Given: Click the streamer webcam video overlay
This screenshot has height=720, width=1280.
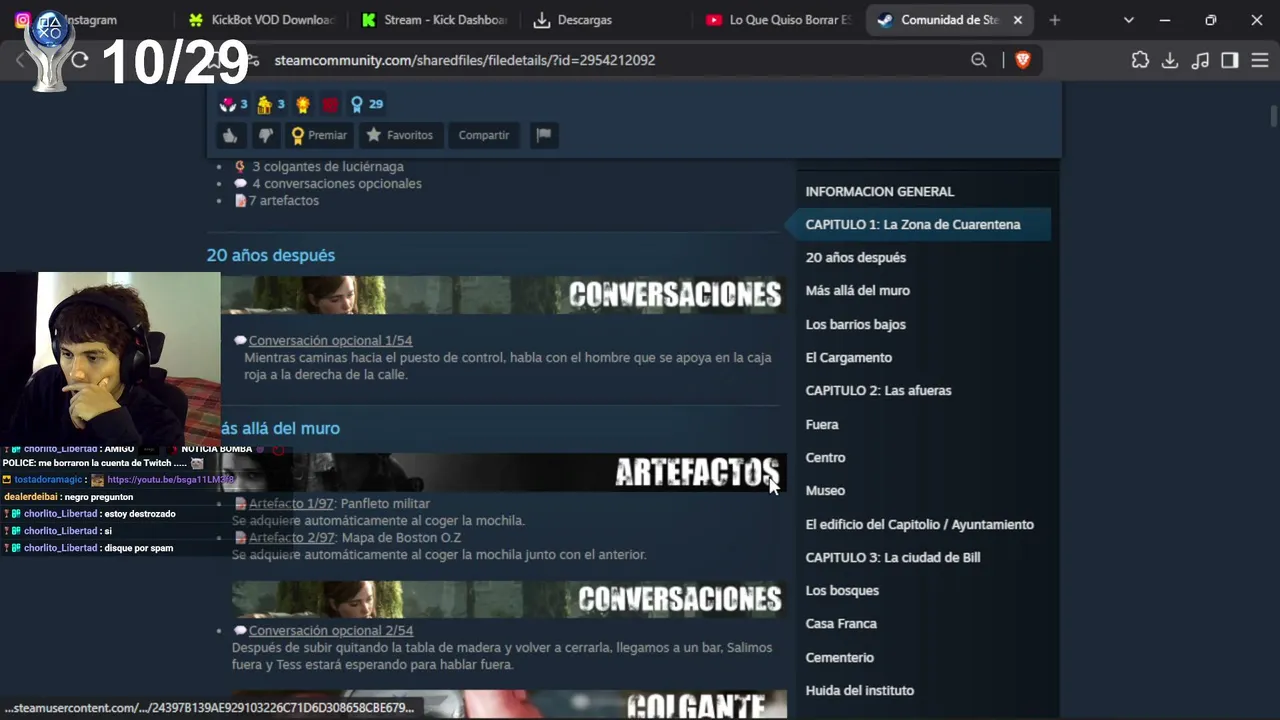Looking at the screenshot, I should [110, 360].
